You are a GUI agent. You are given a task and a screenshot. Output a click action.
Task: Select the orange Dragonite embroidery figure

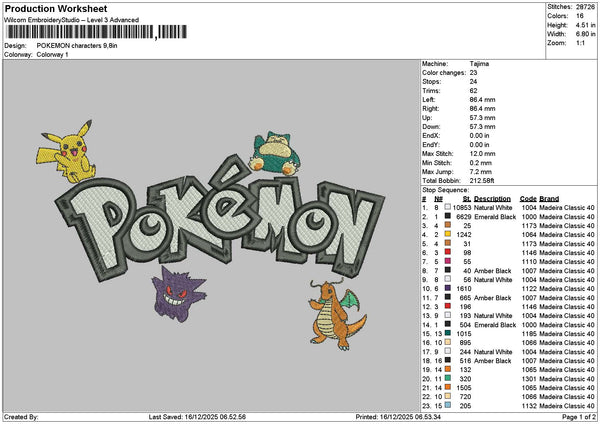coord(337,315)
